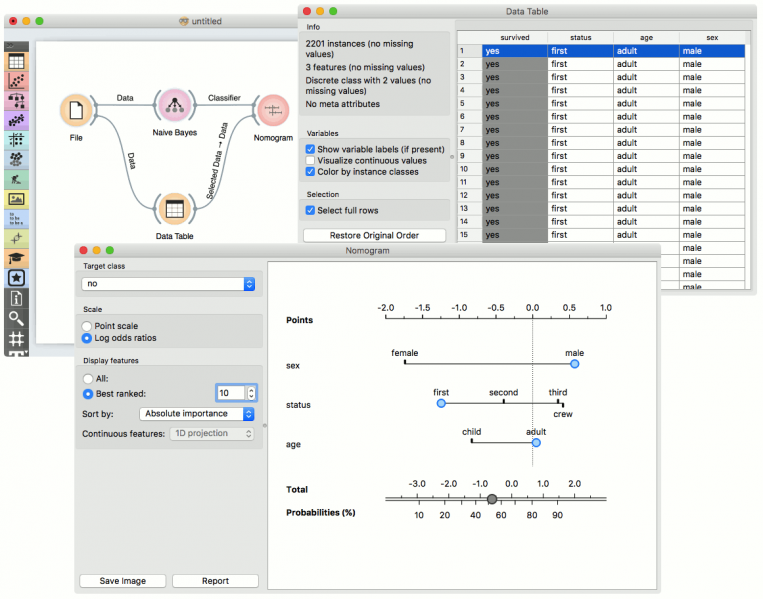Open the File widget node
The width and height of the screenshot is (763, 599).
pos(76,110)
